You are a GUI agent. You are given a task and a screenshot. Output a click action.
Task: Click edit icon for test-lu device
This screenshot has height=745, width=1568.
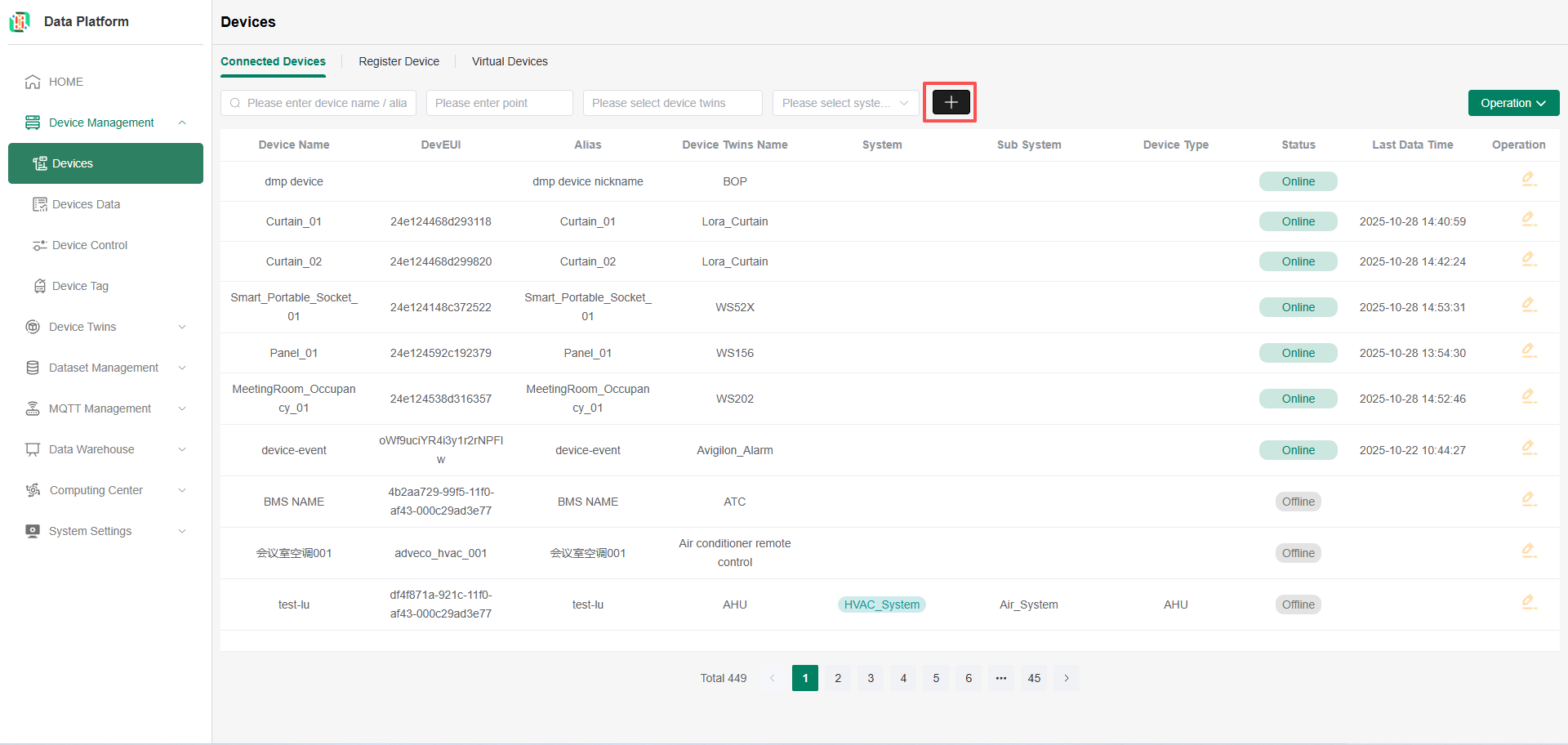tap(1528, 602)
